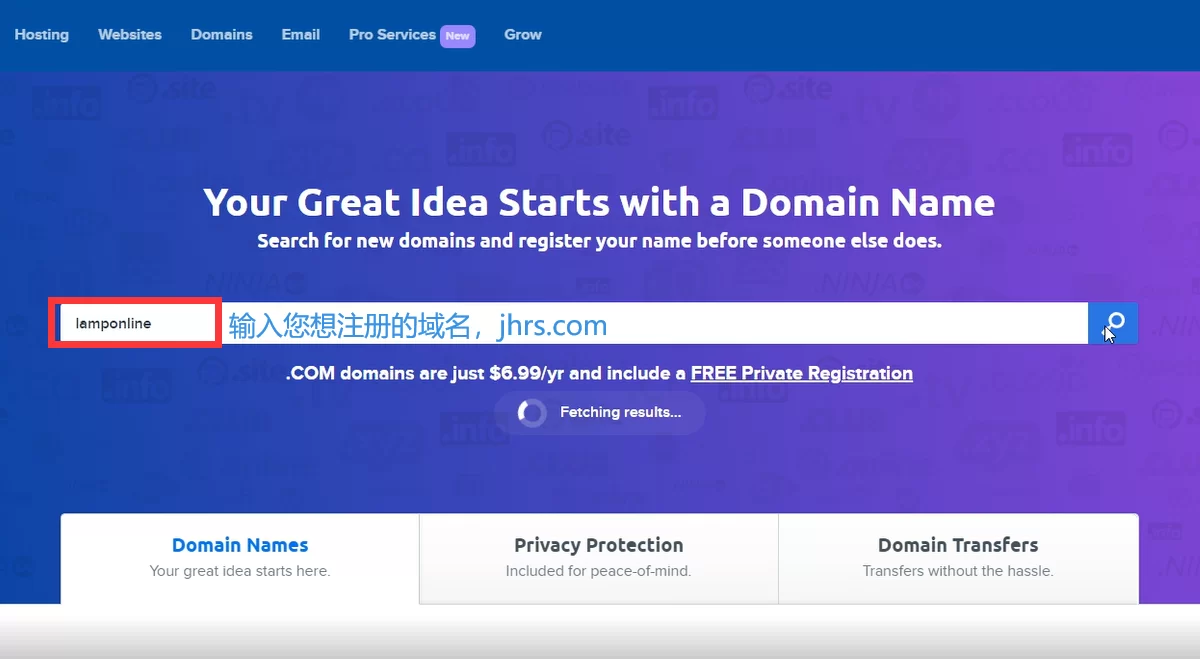Image resolution: width=1200 pixels, height=659 pixels.
Task: Open the Grow menu
Action: tap(522, 34)
